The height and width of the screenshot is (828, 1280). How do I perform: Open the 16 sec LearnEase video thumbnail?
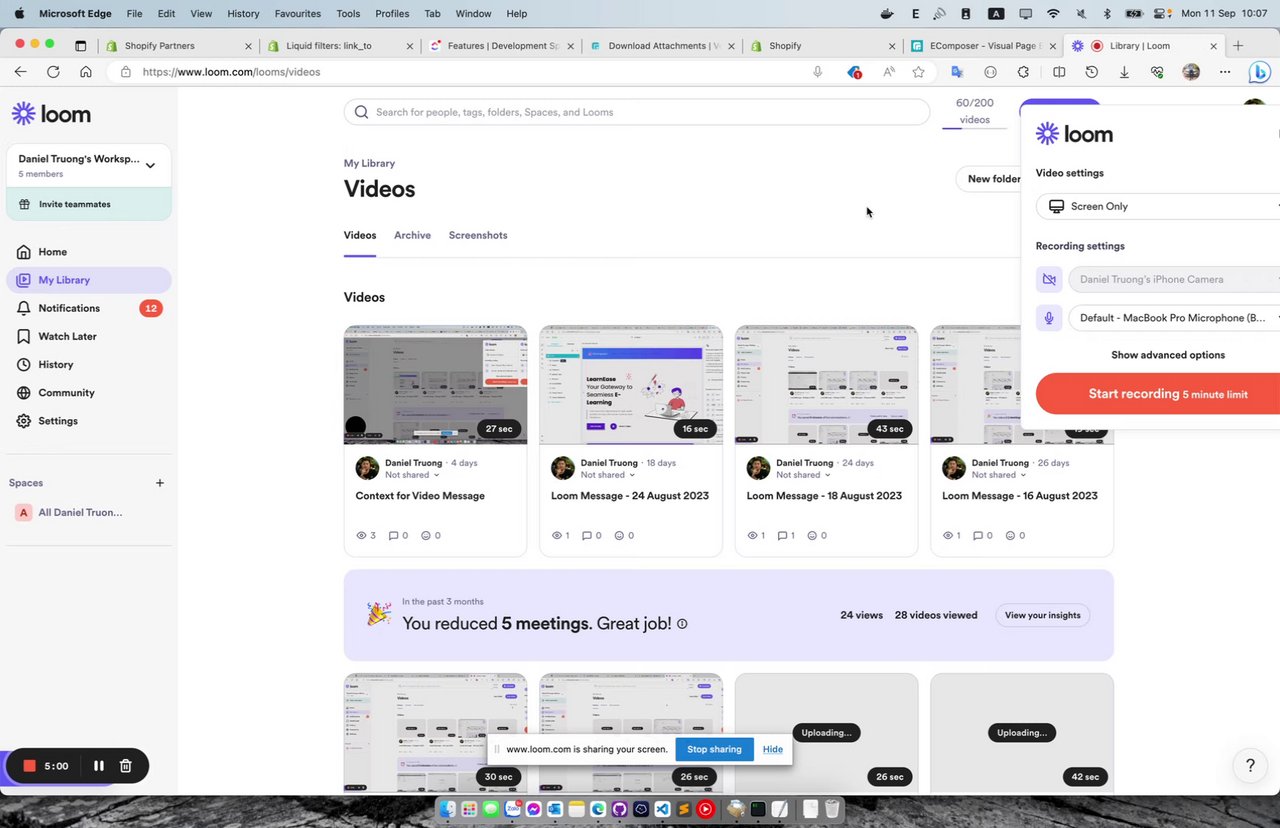[x=631, y=384]
